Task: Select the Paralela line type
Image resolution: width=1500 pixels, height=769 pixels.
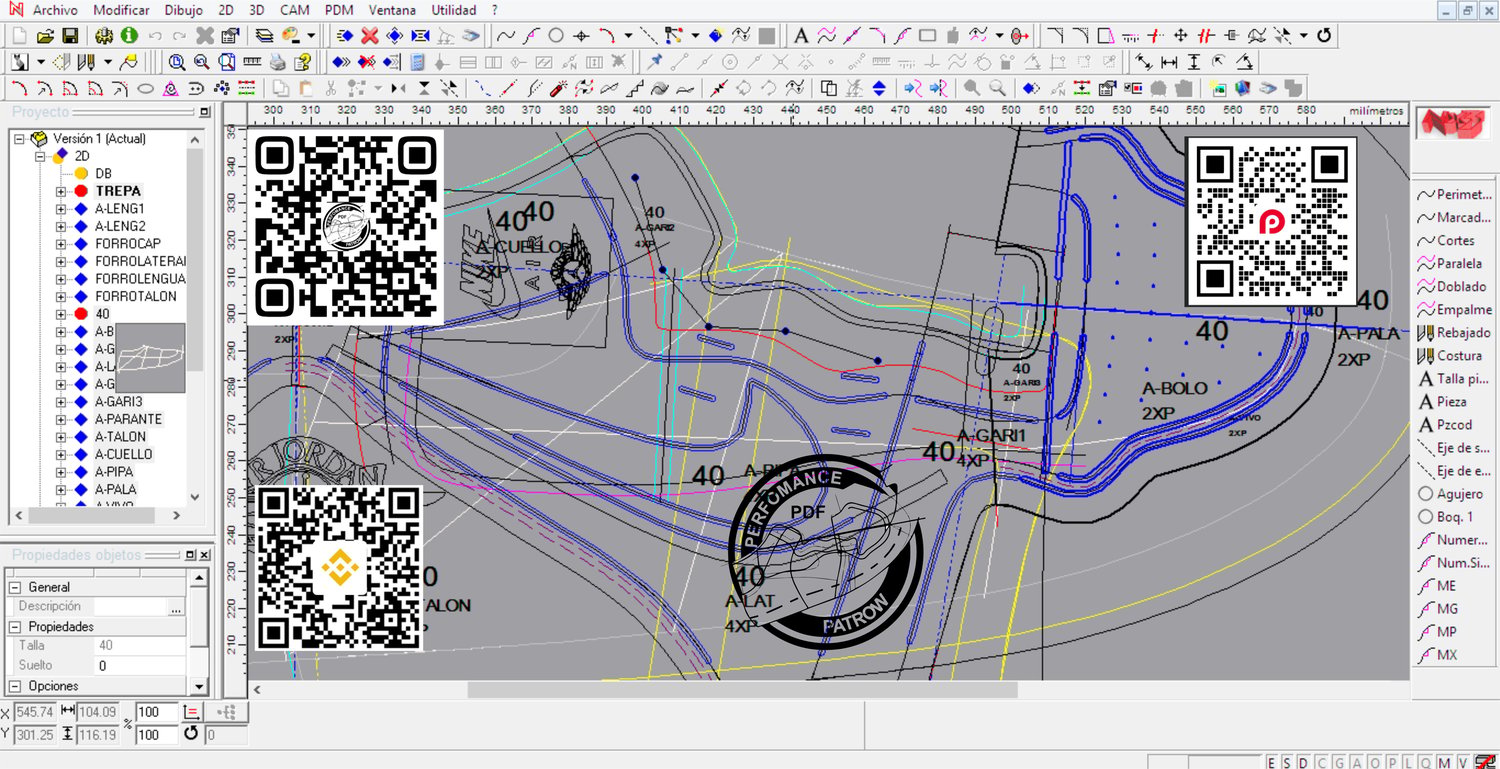Action: pyautogui.click(x=1450, y=264)
